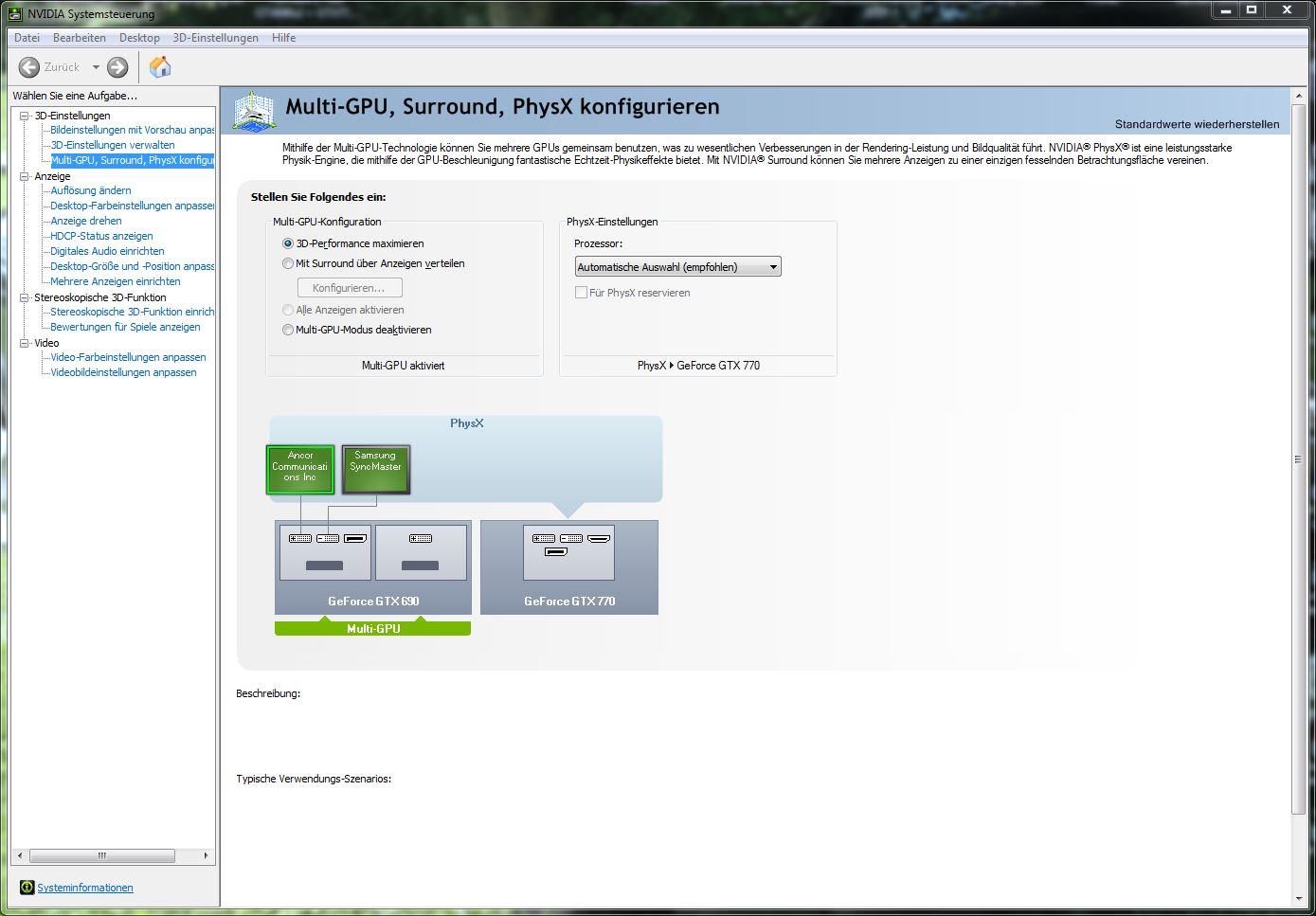Screen dimensions: 1316x916
Task: Open HDCP-Status anzeigen page
Action: pyautogui.click(x=101, y=236)
